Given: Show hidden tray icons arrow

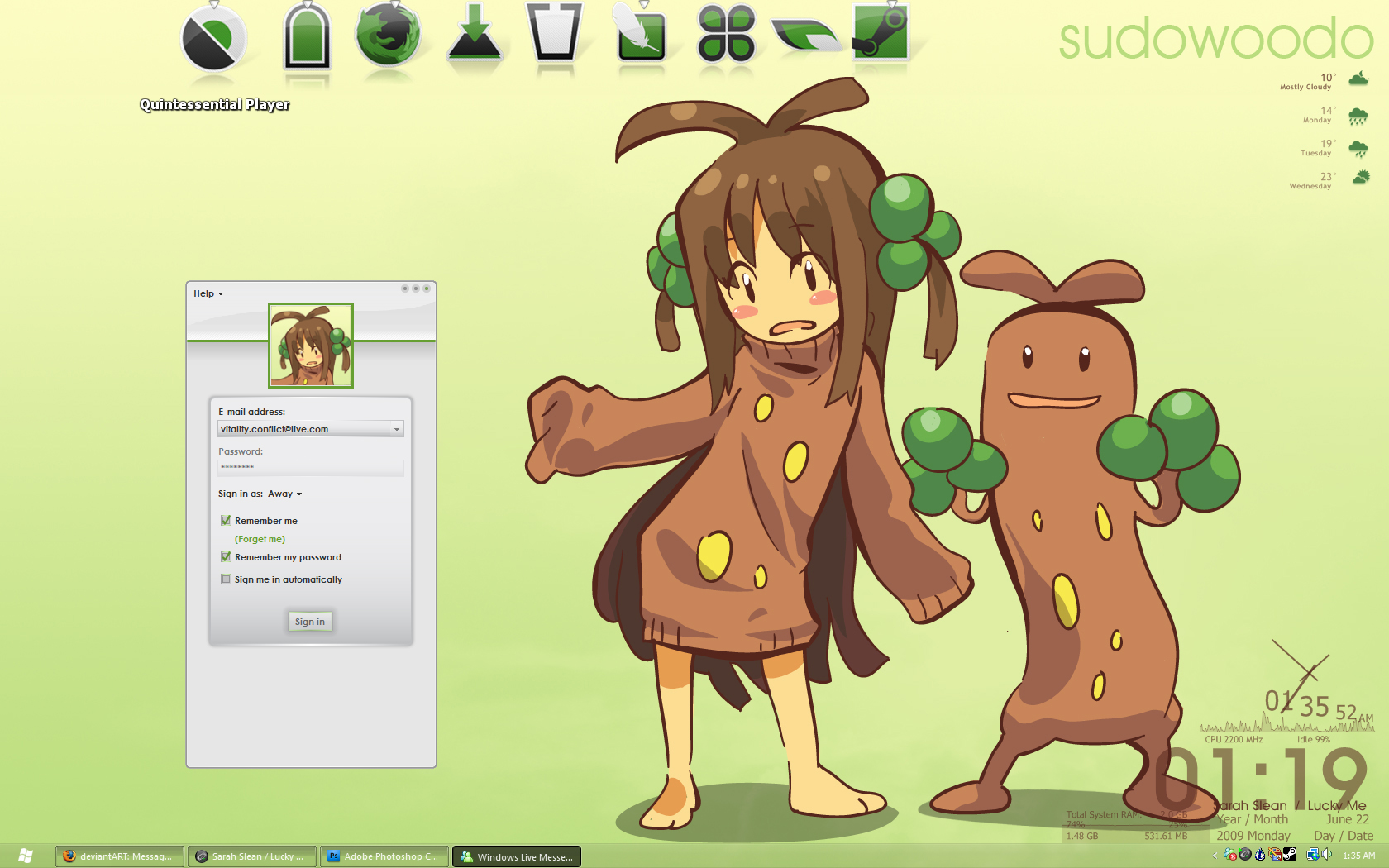Looking at the screenshot, I should 1215,855.
